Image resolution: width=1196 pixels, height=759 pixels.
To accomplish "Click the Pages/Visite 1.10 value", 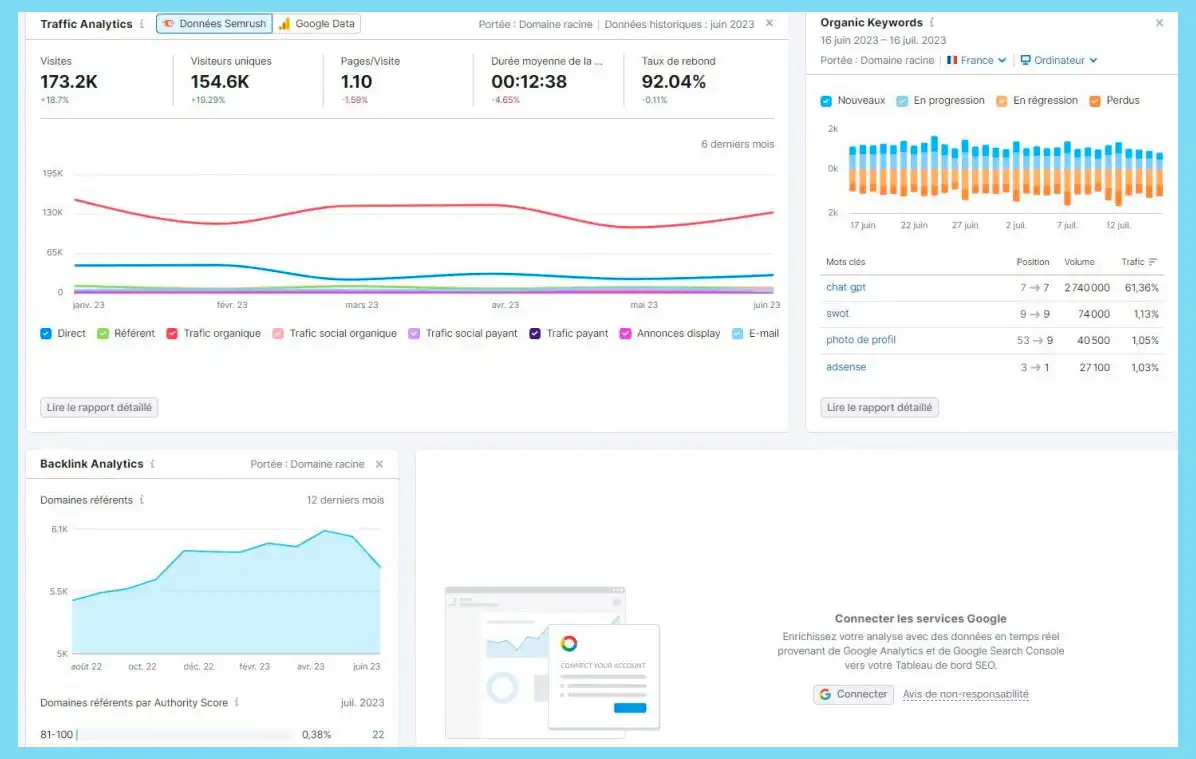I will click(356, 82).
